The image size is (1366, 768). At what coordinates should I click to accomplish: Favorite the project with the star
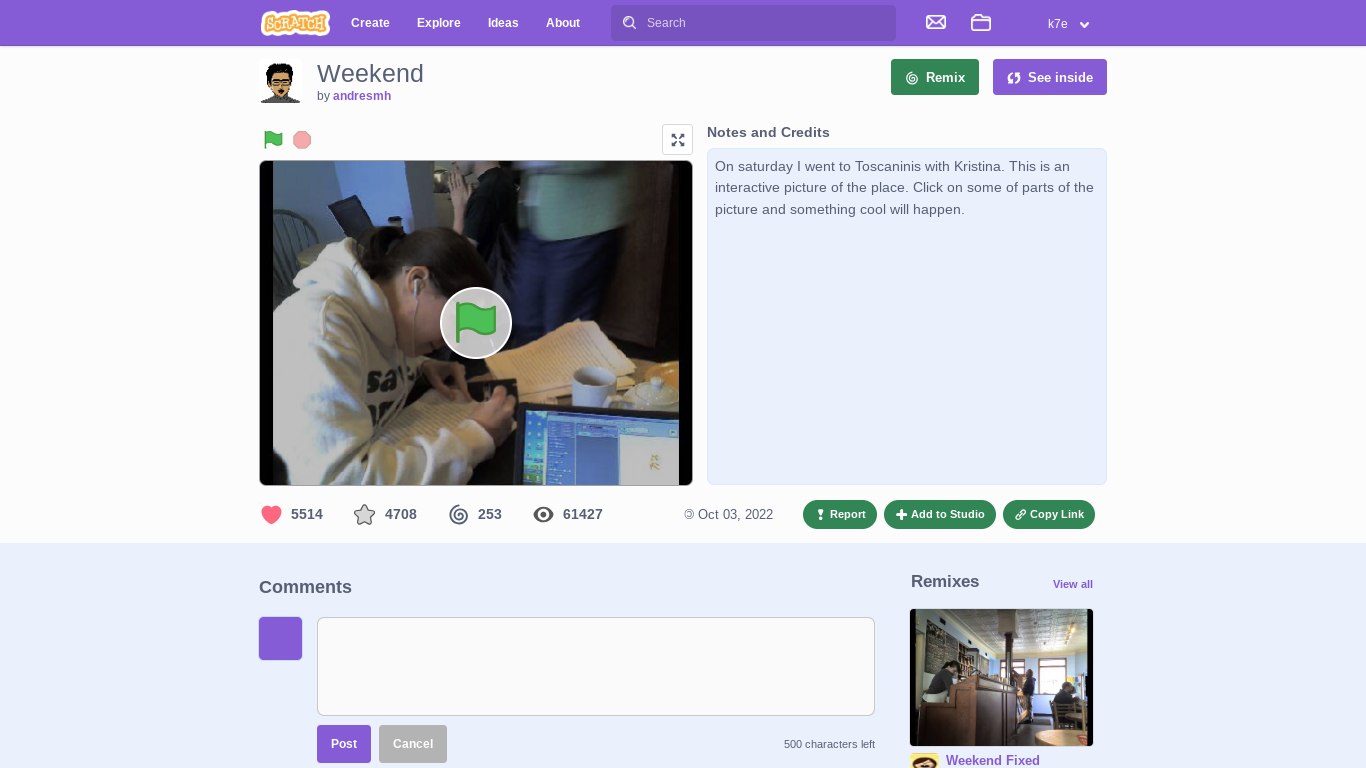click(364, 514)
